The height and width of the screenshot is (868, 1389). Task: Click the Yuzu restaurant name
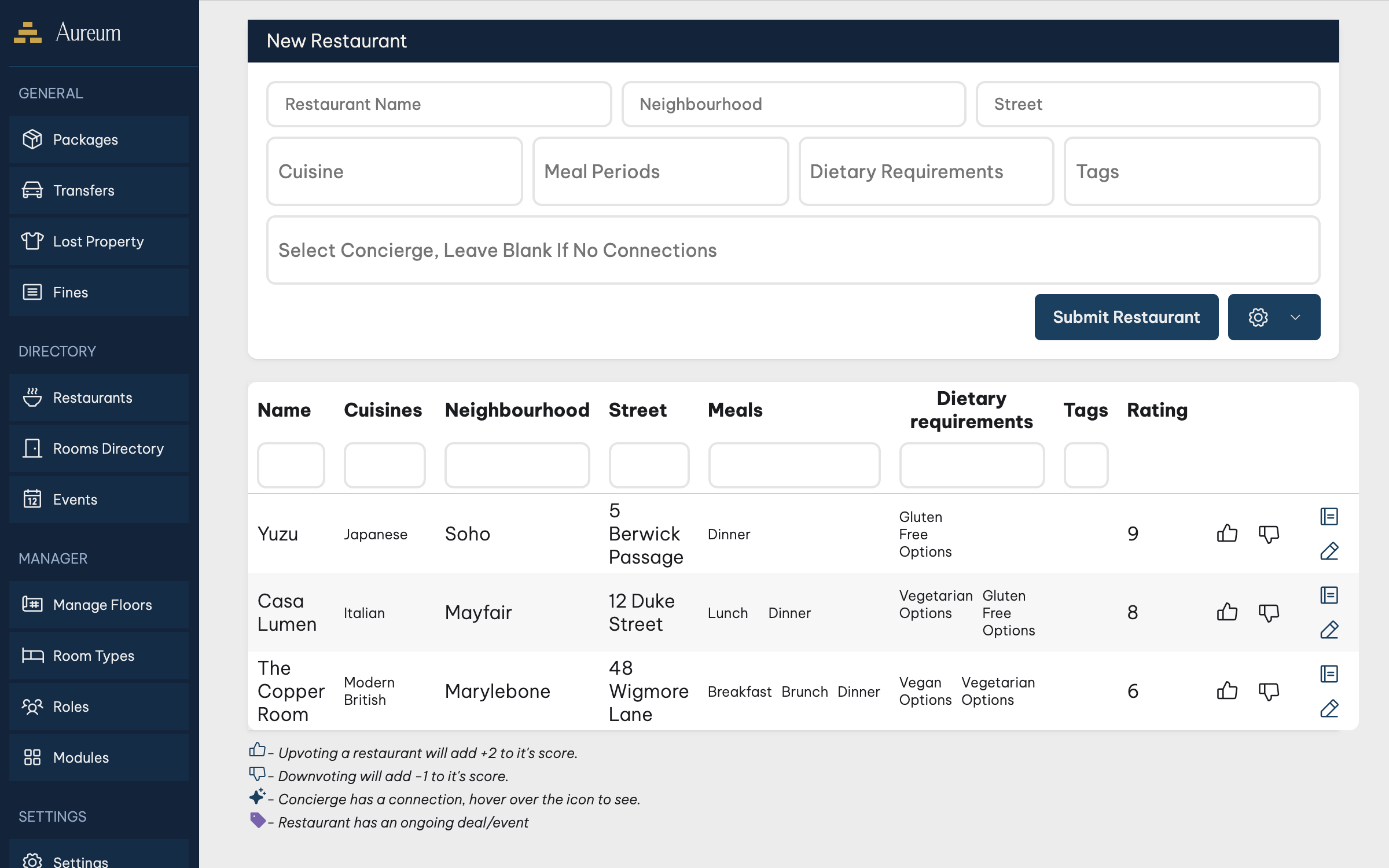click(x=278, y=534)
